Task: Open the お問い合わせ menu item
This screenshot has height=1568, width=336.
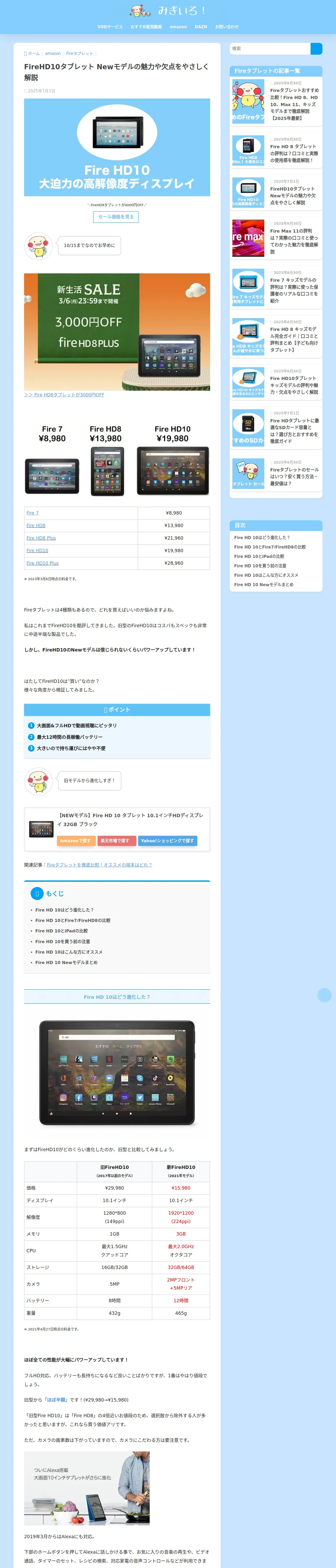Action: click(227, 27)
